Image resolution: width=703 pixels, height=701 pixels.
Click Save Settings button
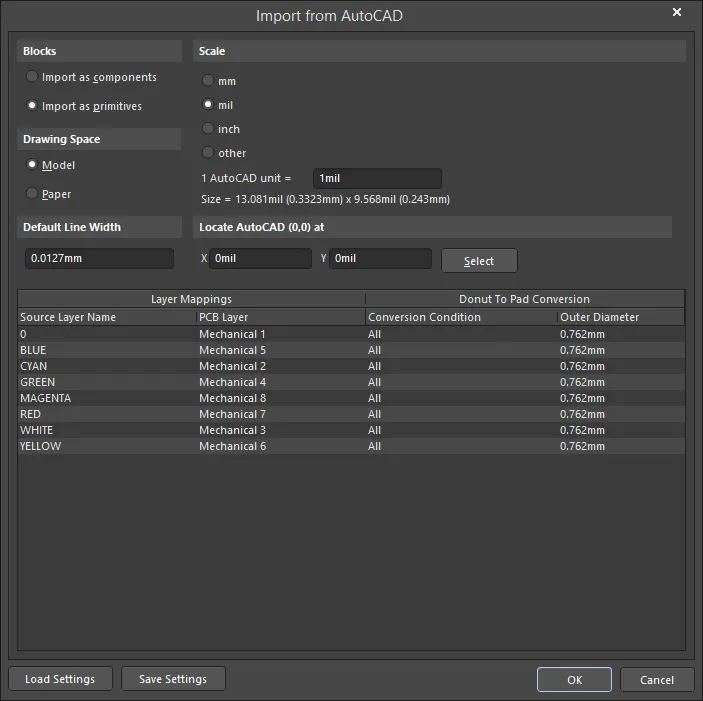pos(173,679)
